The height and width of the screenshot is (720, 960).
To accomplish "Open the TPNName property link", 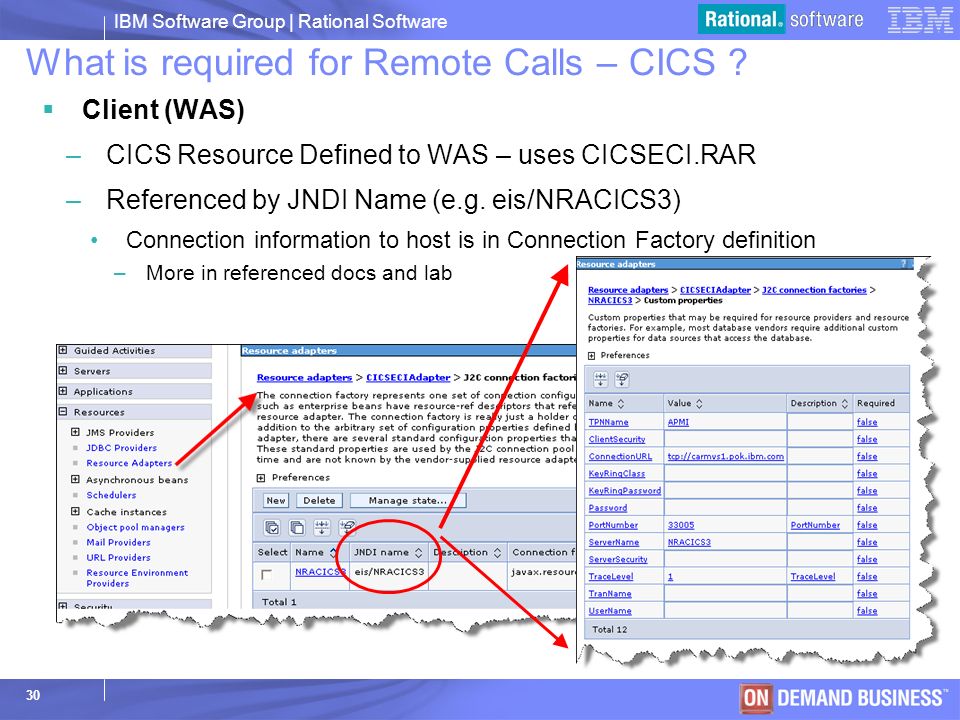I will pyautogui.click(x=608, y=422).
